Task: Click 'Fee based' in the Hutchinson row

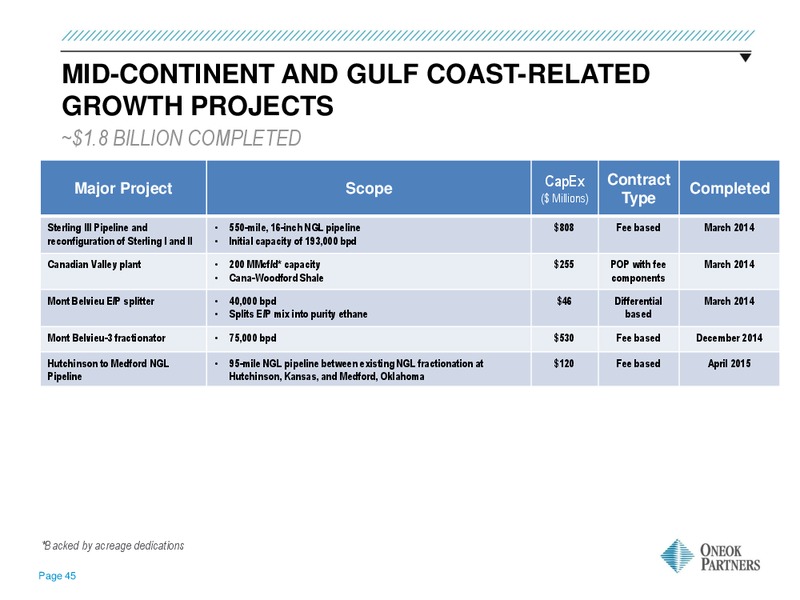Action: click(638, 363)
